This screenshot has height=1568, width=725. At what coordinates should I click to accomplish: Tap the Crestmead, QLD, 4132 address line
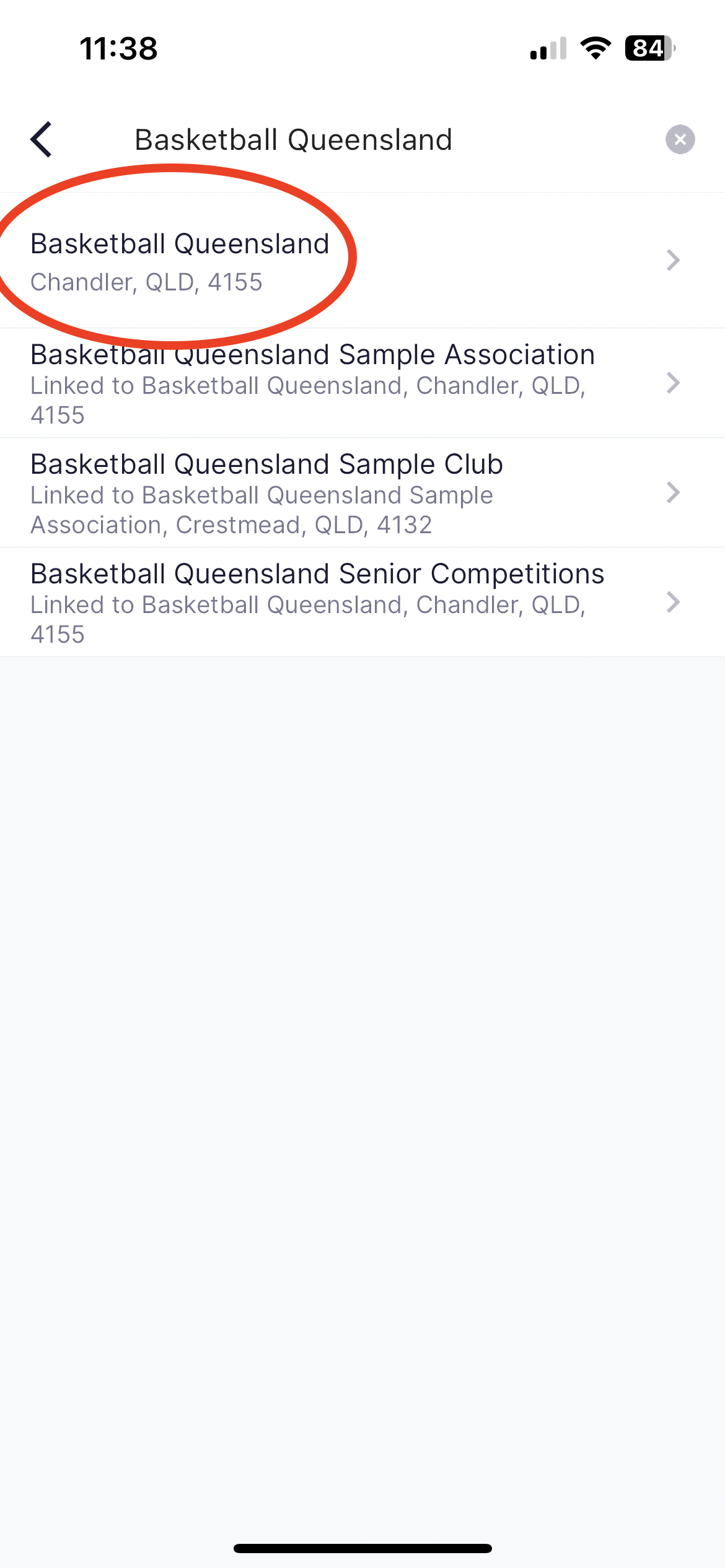304,525
